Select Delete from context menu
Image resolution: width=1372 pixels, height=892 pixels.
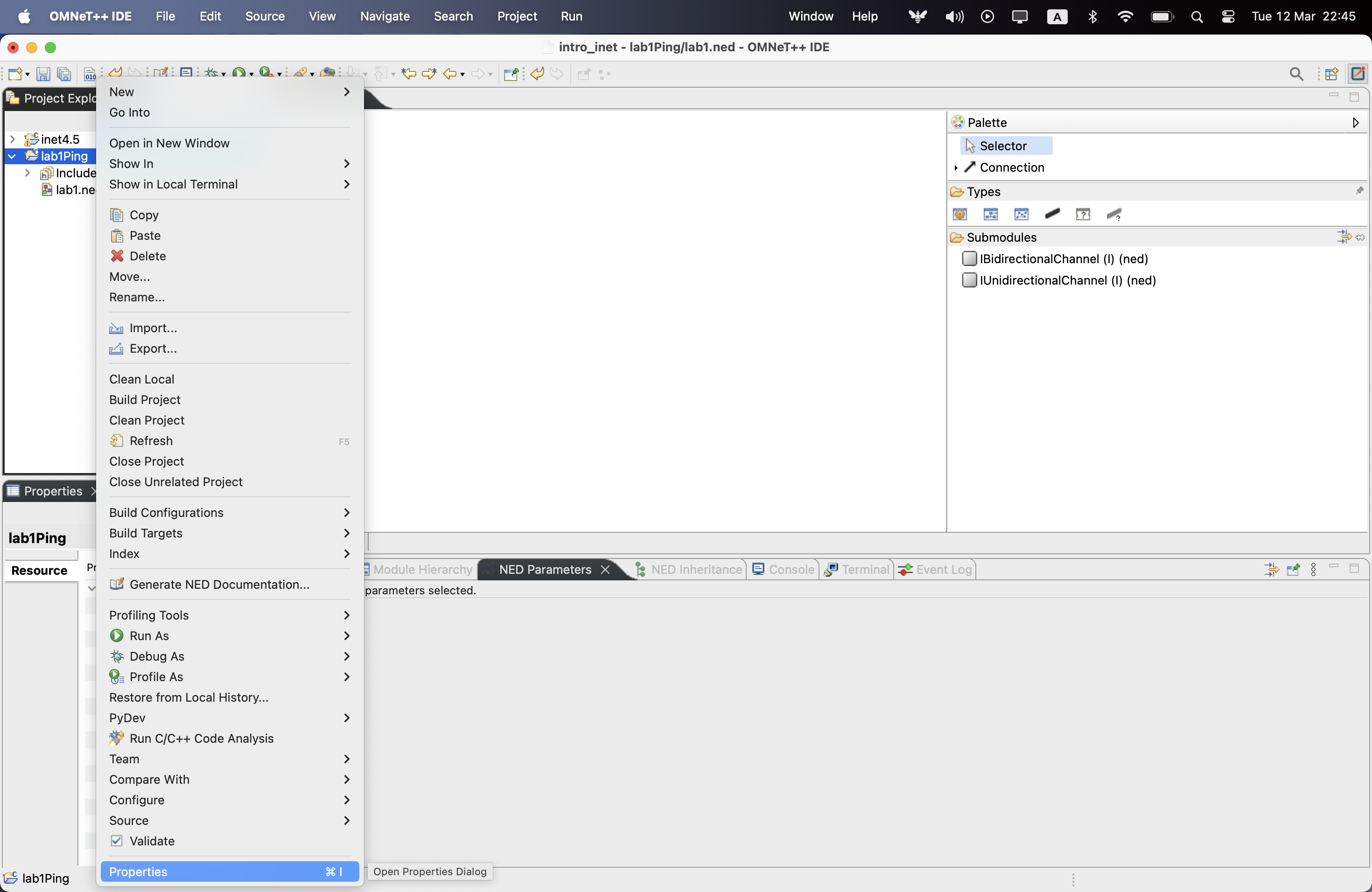pyautogui.click(x=230, y=256)
